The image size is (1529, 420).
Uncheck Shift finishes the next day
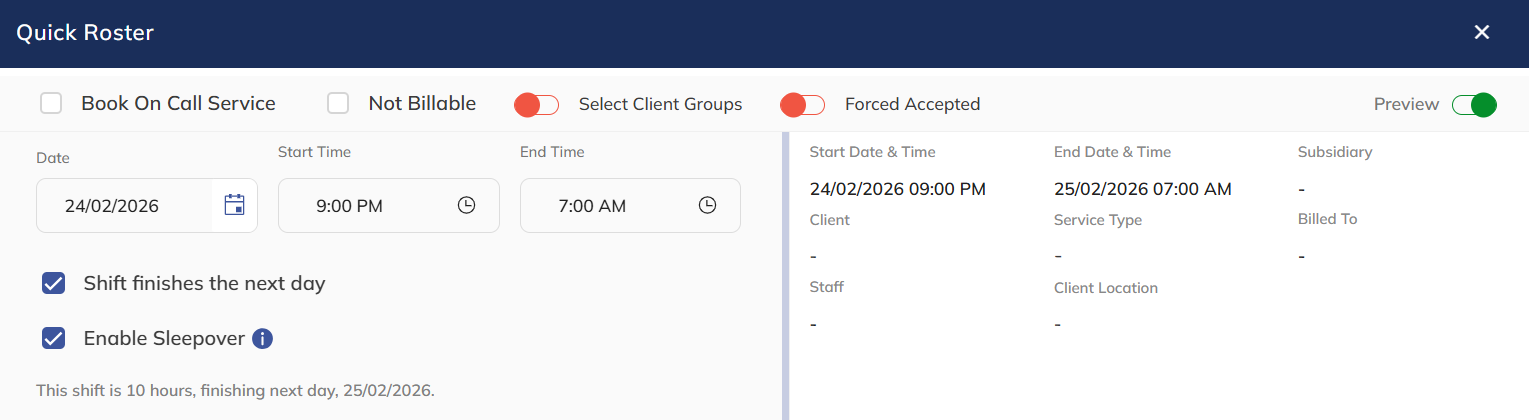tap(54, 284)
